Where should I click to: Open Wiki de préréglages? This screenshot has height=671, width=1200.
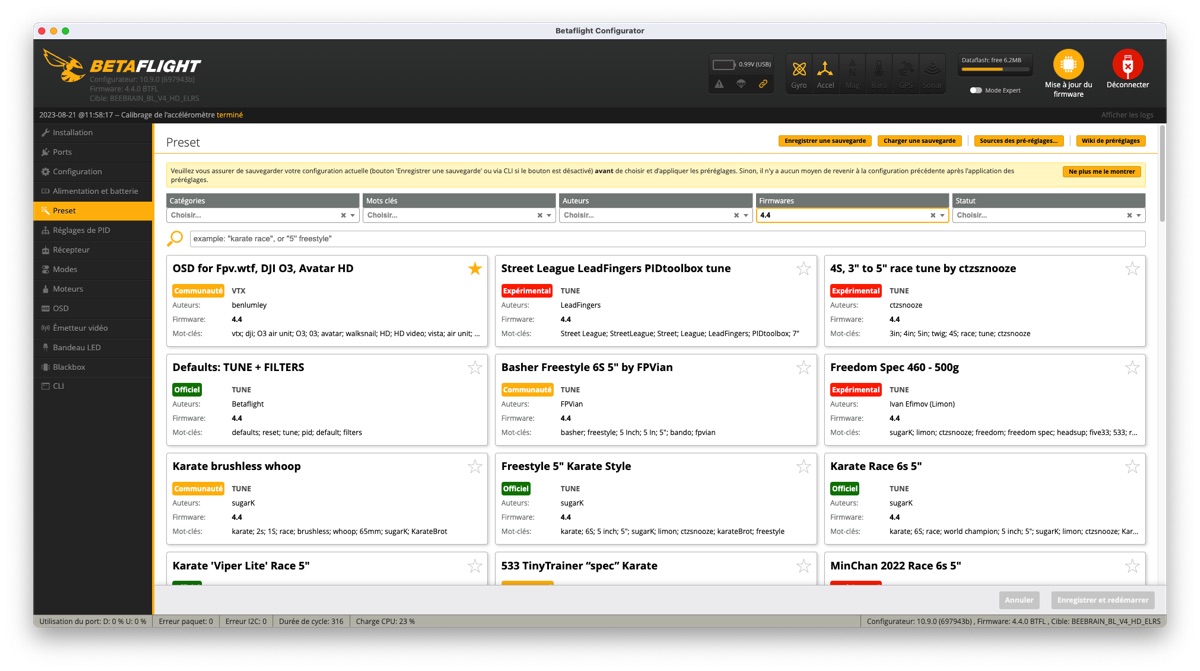(1110, 141)
